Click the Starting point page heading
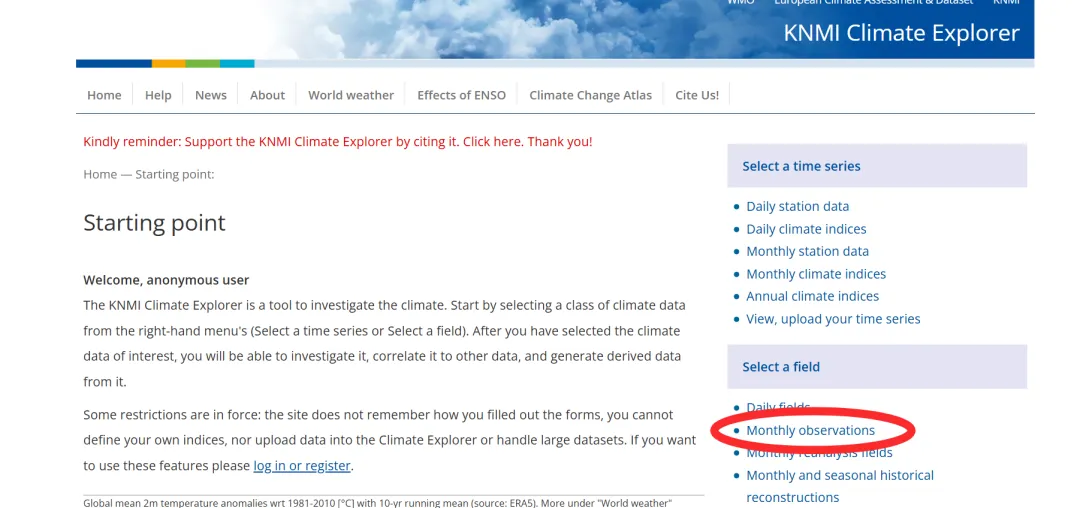The width and height of the screenshot is (1080, 508). [154, 223]
